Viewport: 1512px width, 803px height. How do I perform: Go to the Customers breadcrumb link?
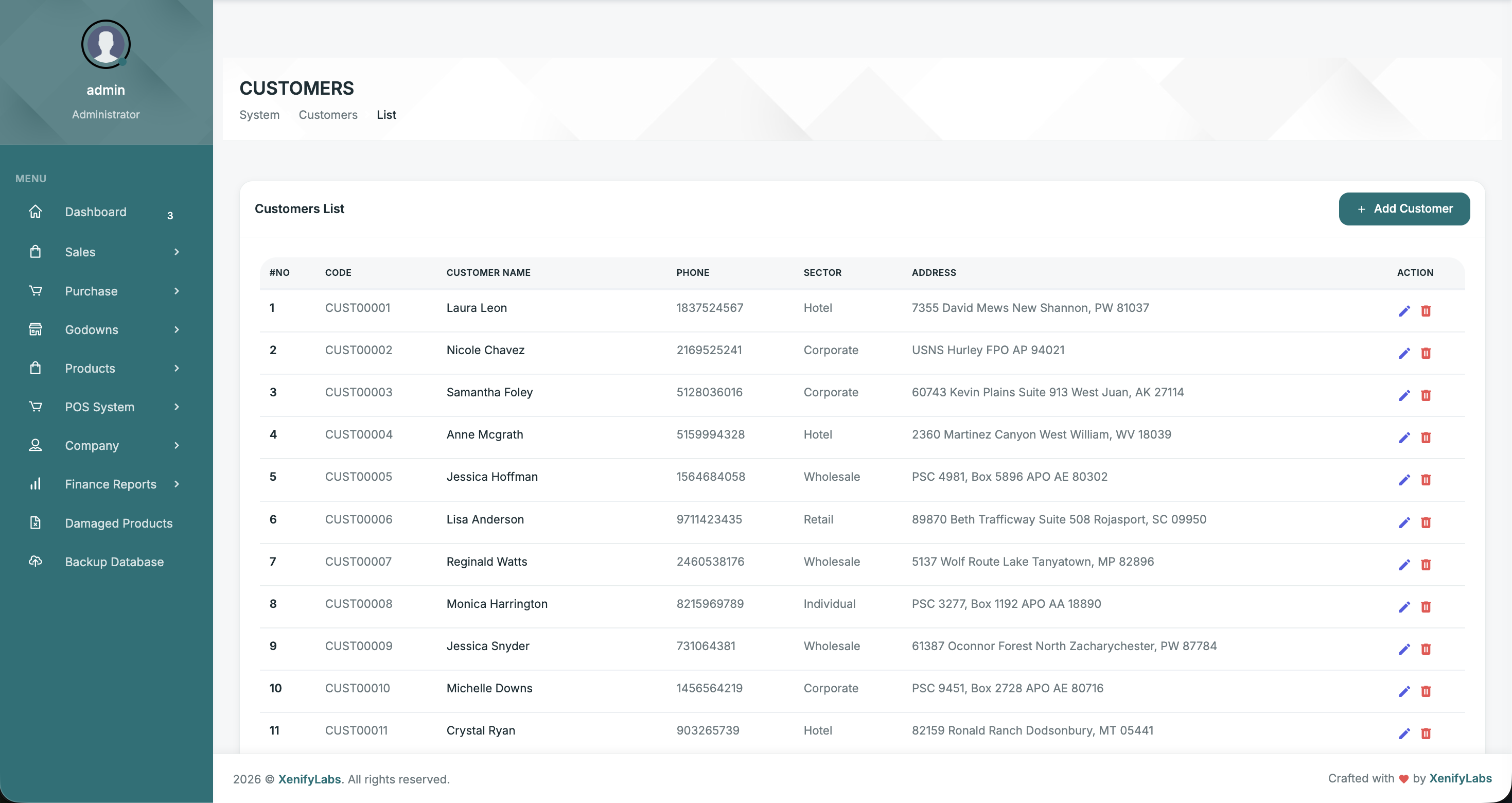(328, 115)
